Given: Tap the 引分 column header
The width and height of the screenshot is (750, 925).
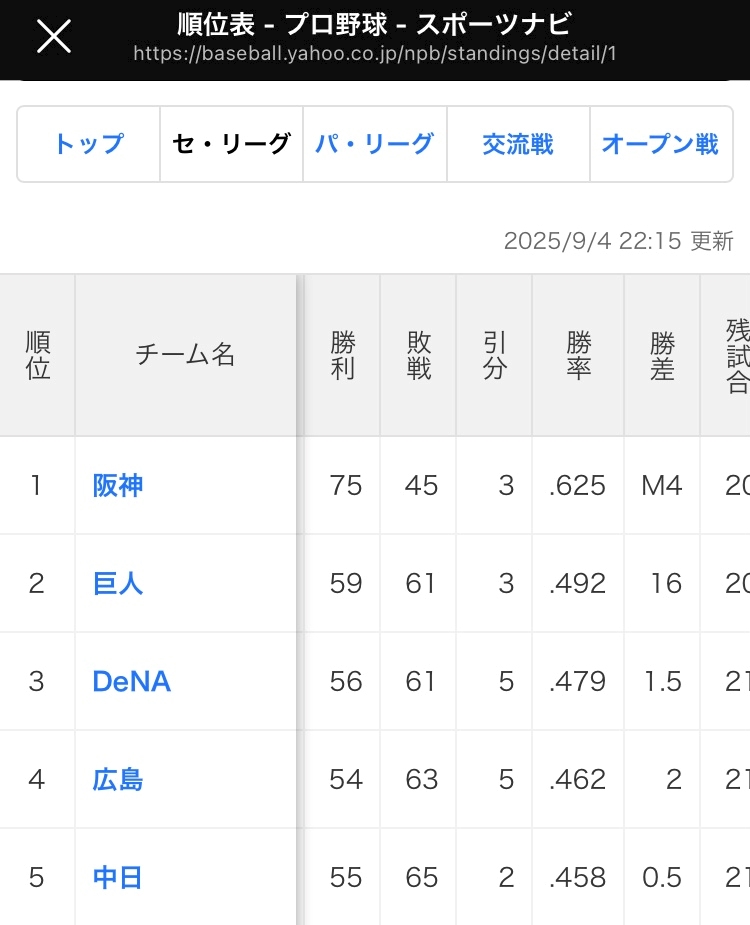Looking at the screenshot, I should click(495, 356).
